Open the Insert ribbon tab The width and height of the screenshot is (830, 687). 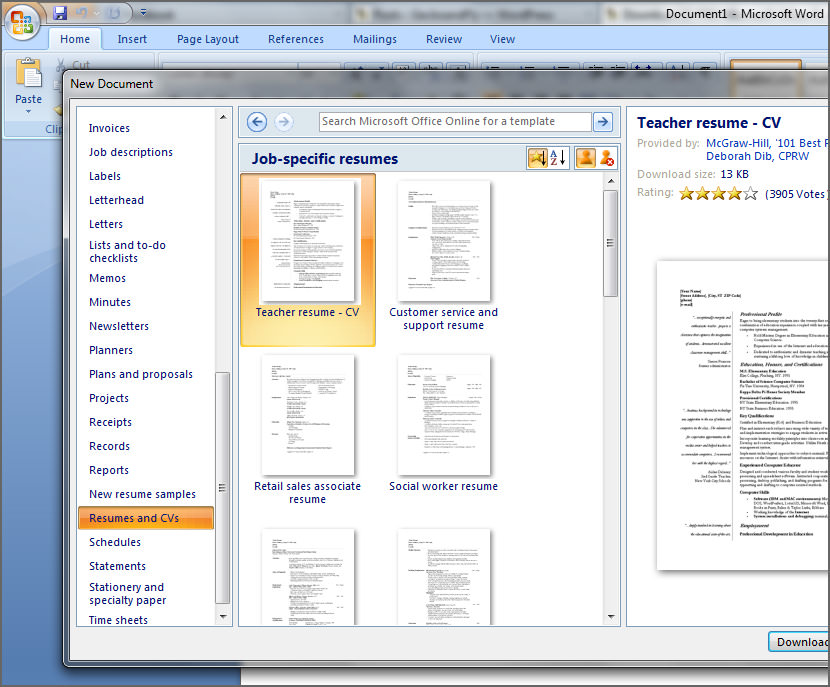point(132,39)
